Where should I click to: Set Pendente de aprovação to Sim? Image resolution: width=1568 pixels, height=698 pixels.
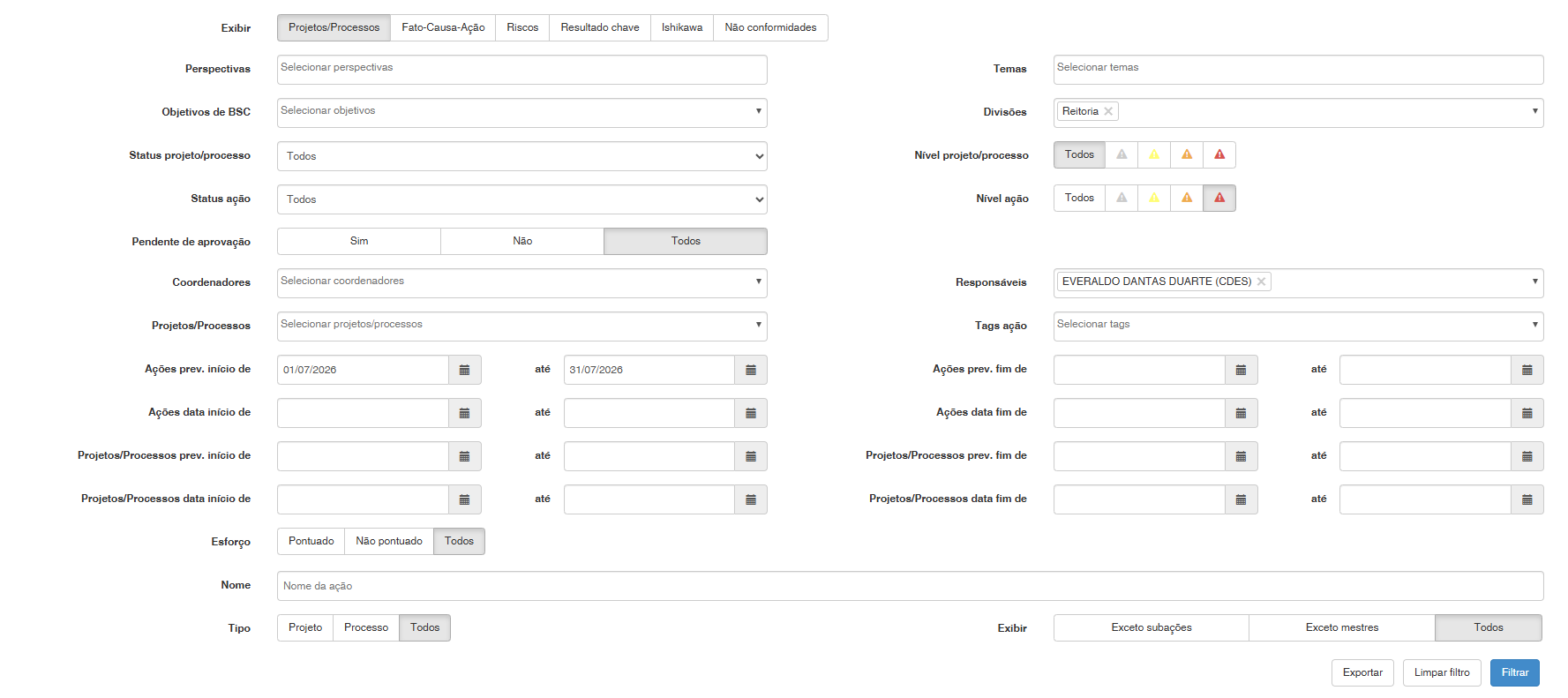pos(359,241)
